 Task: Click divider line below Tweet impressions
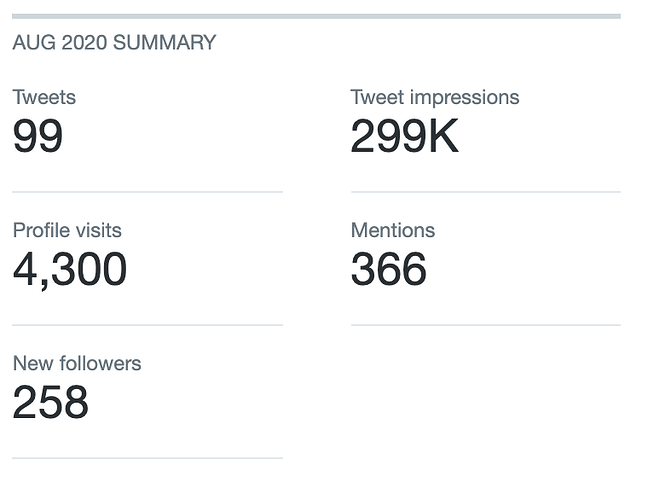click(486, 192)
